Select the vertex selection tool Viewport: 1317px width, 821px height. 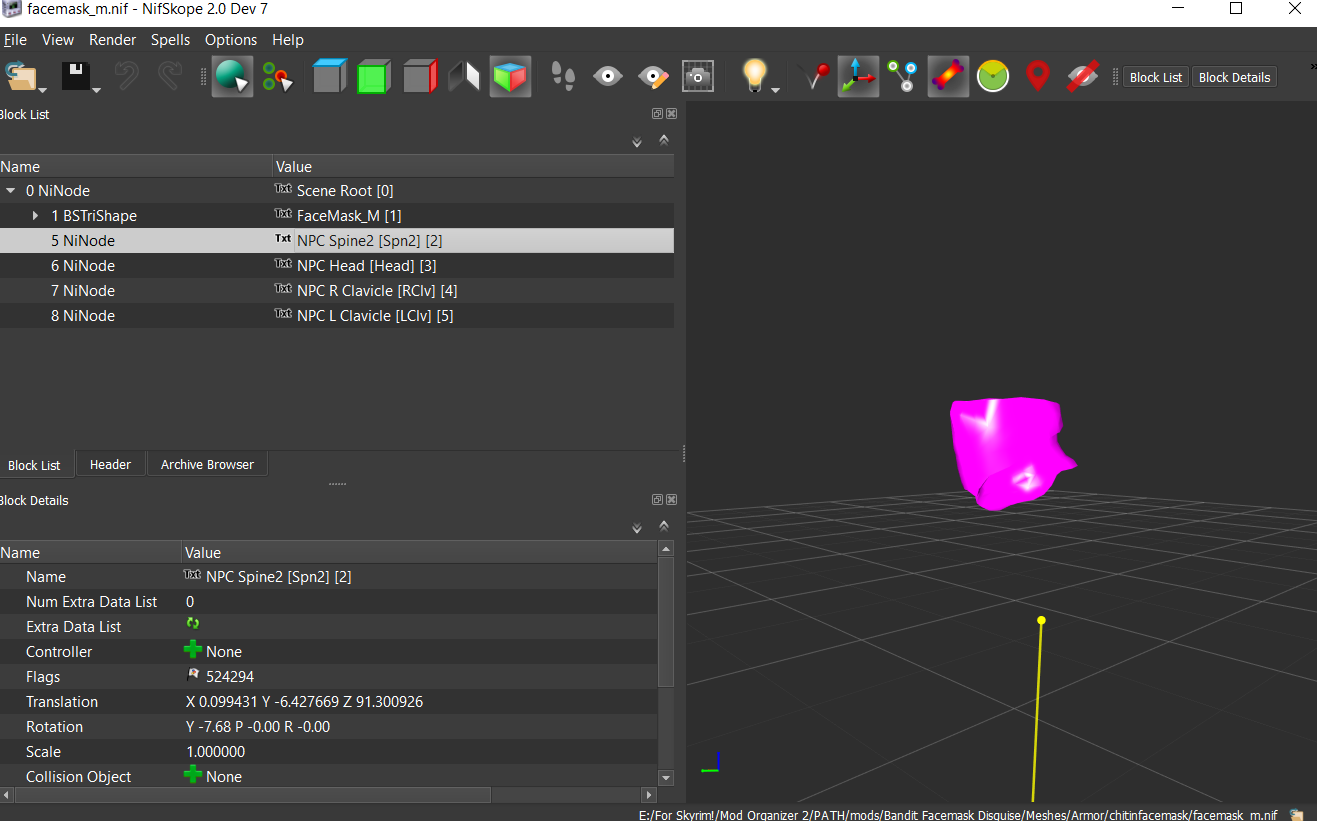pyautogui.click(x=278, y=77)
